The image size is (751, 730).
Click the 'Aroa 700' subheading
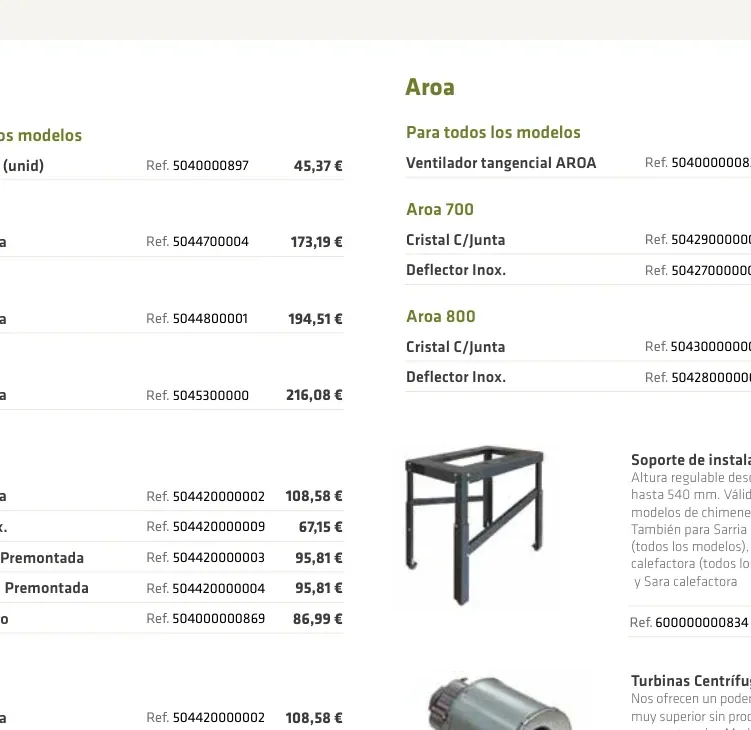coord(440,209)
